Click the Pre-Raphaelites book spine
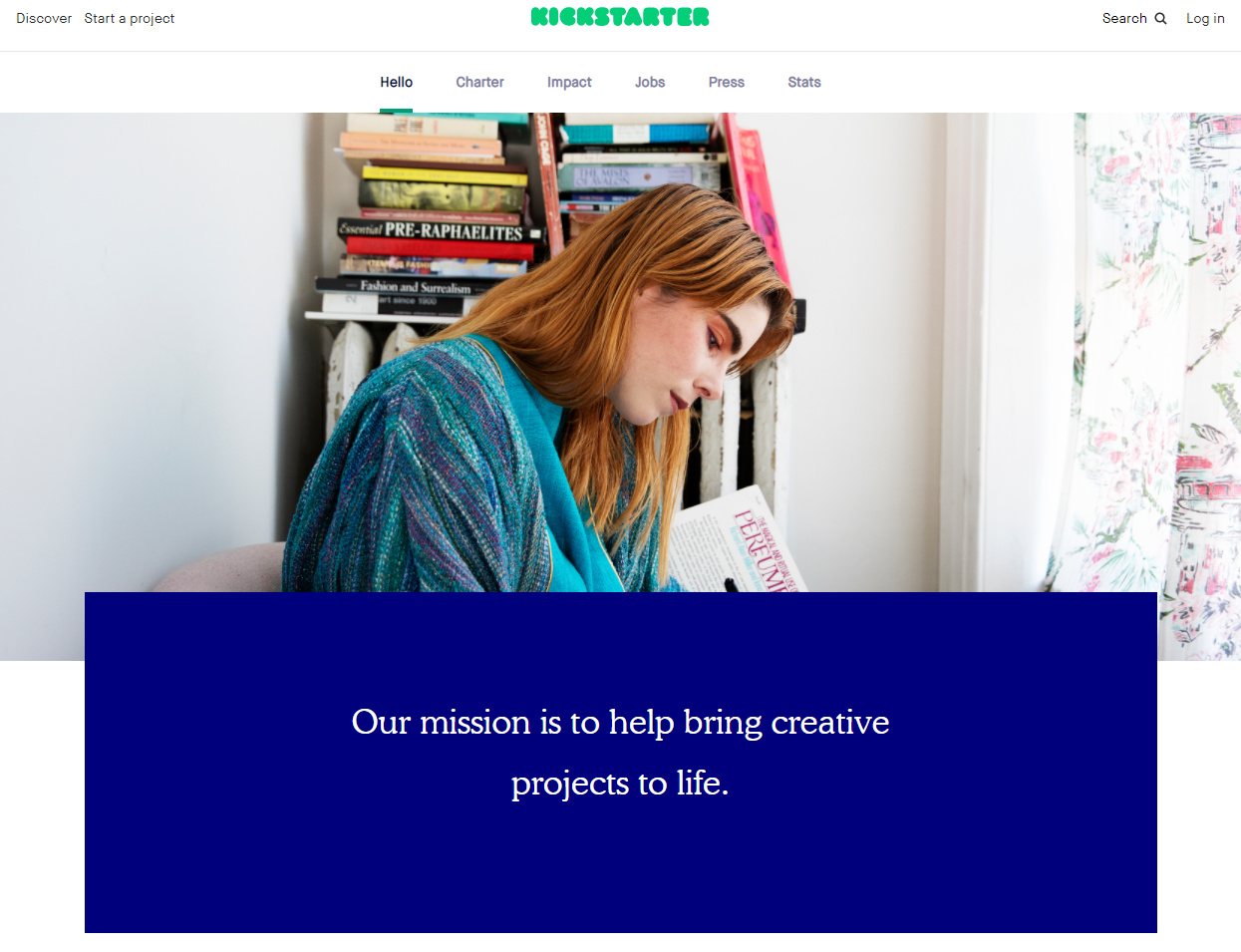 point(440,230)
